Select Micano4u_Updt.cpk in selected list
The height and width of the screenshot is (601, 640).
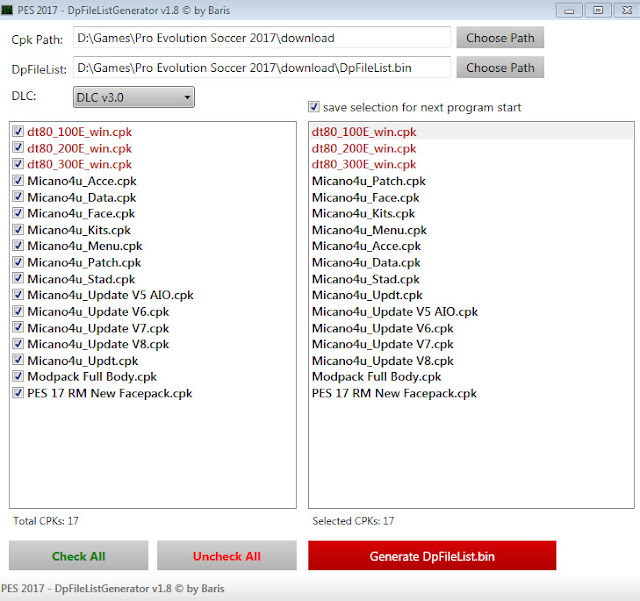[471, 295]
